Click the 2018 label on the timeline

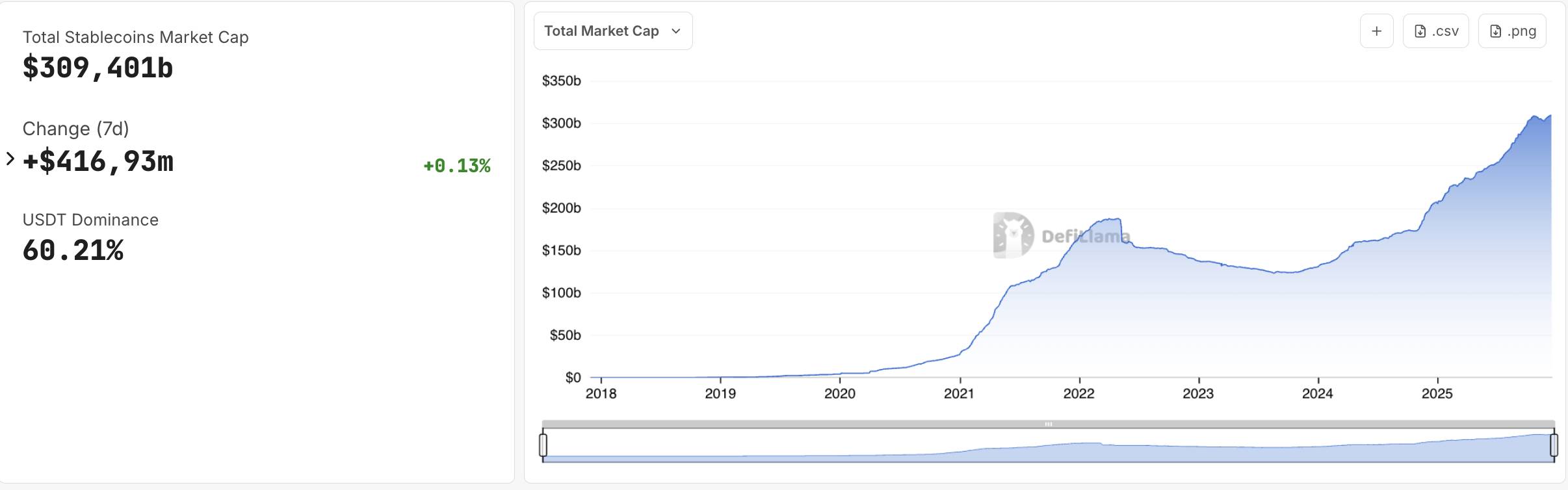[601, 393]
